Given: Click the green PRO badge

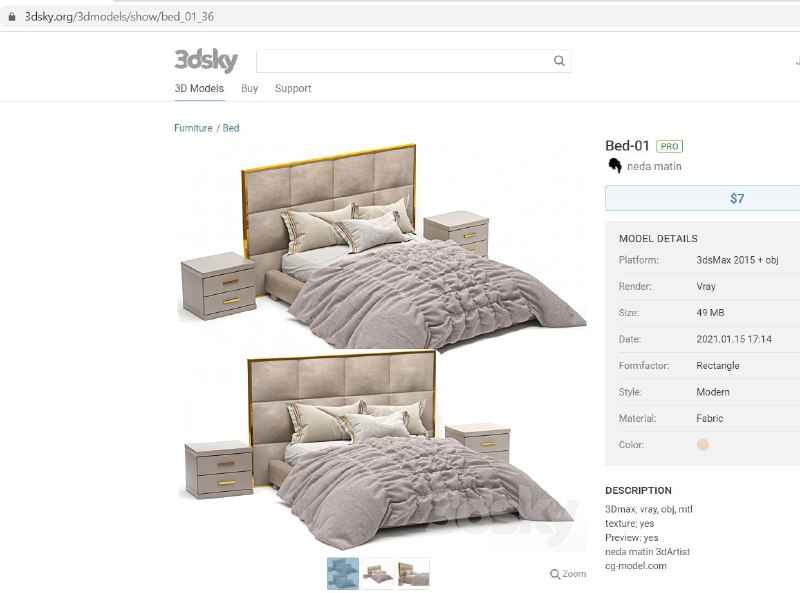Looking at the screenshot, I should click(669, 146).
